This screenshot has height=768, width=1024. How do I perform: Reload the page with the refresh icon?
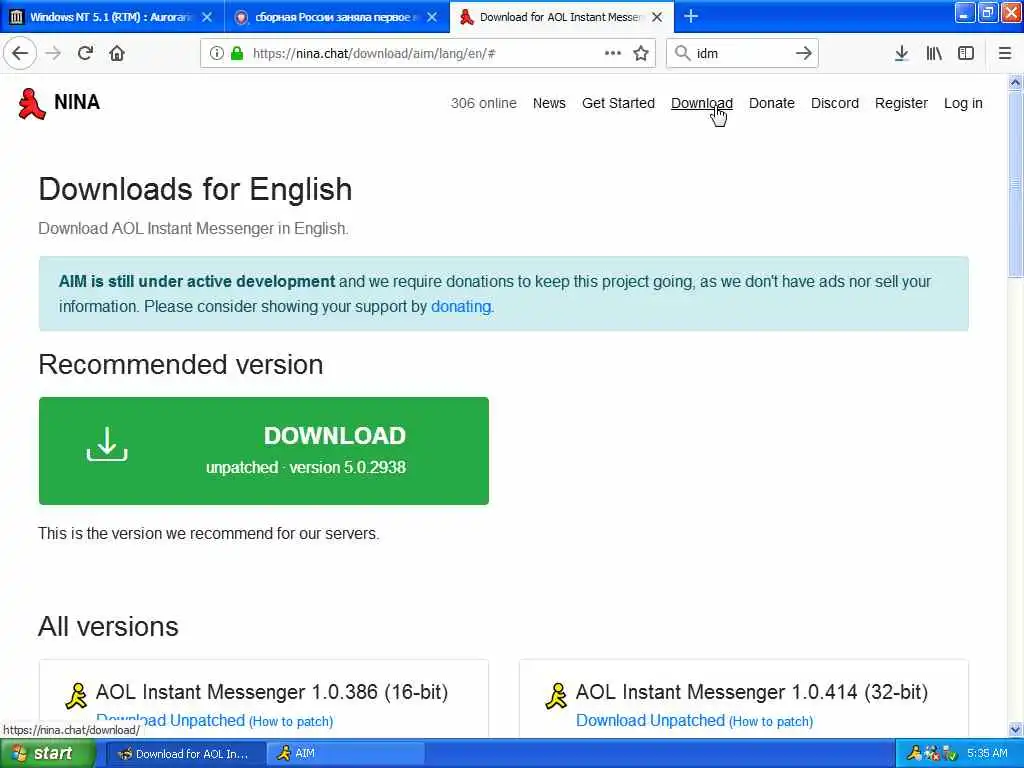(86, 53)
